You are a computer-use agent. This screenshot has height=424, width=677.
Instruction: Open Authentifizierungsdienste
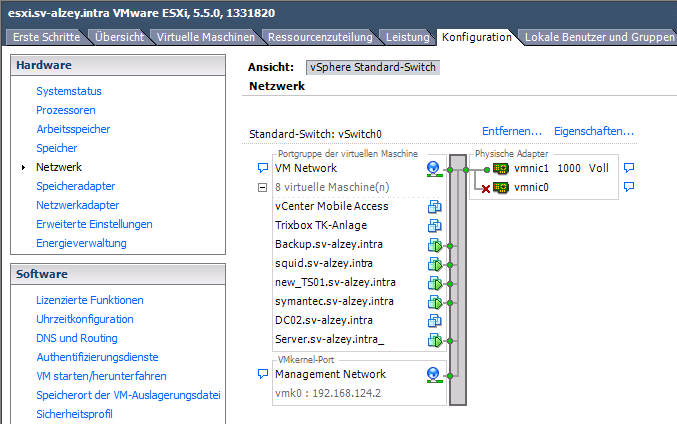[97, 357]
